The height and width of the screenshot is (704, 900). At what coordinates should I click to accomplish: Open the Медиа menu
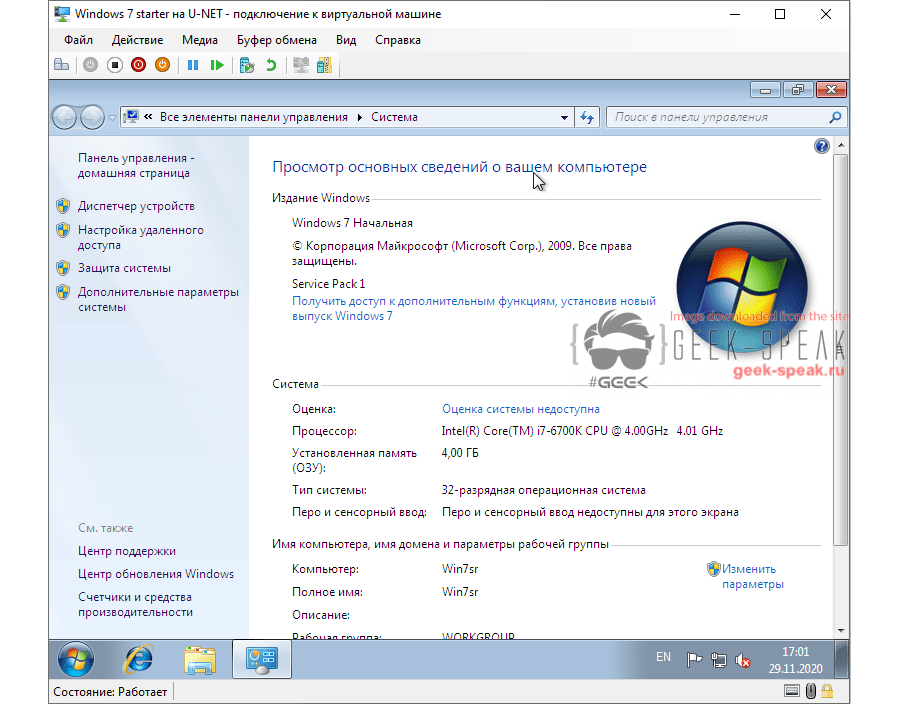tap(200, 40)
